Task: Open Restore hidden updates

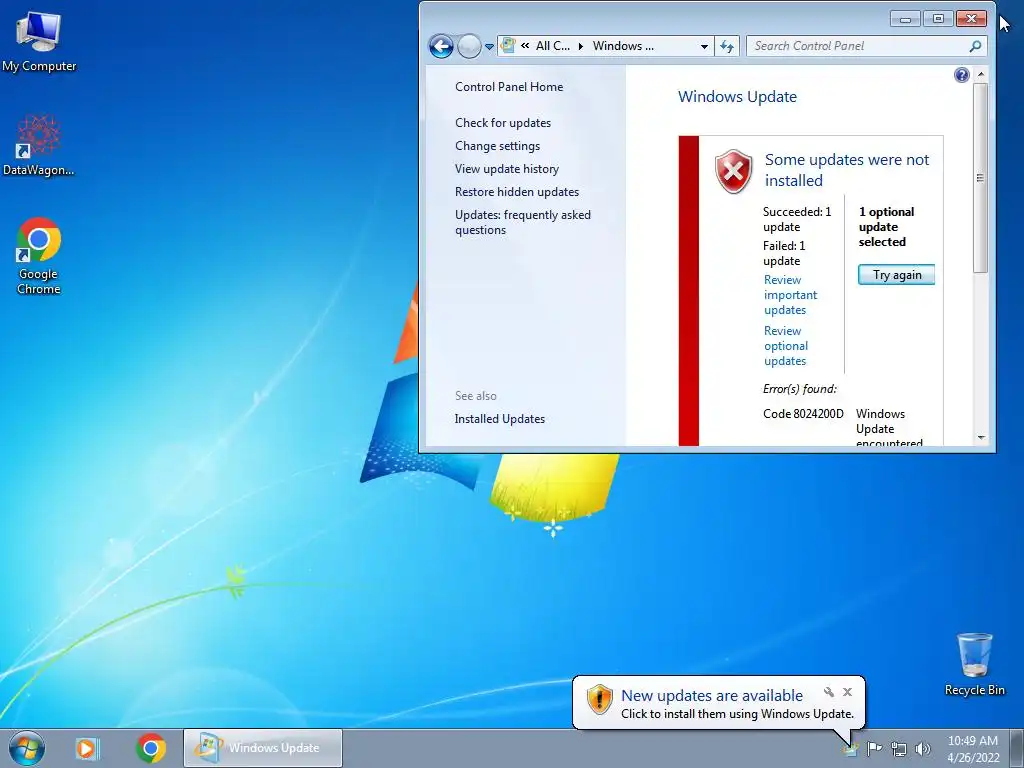Action: (517, 192)
